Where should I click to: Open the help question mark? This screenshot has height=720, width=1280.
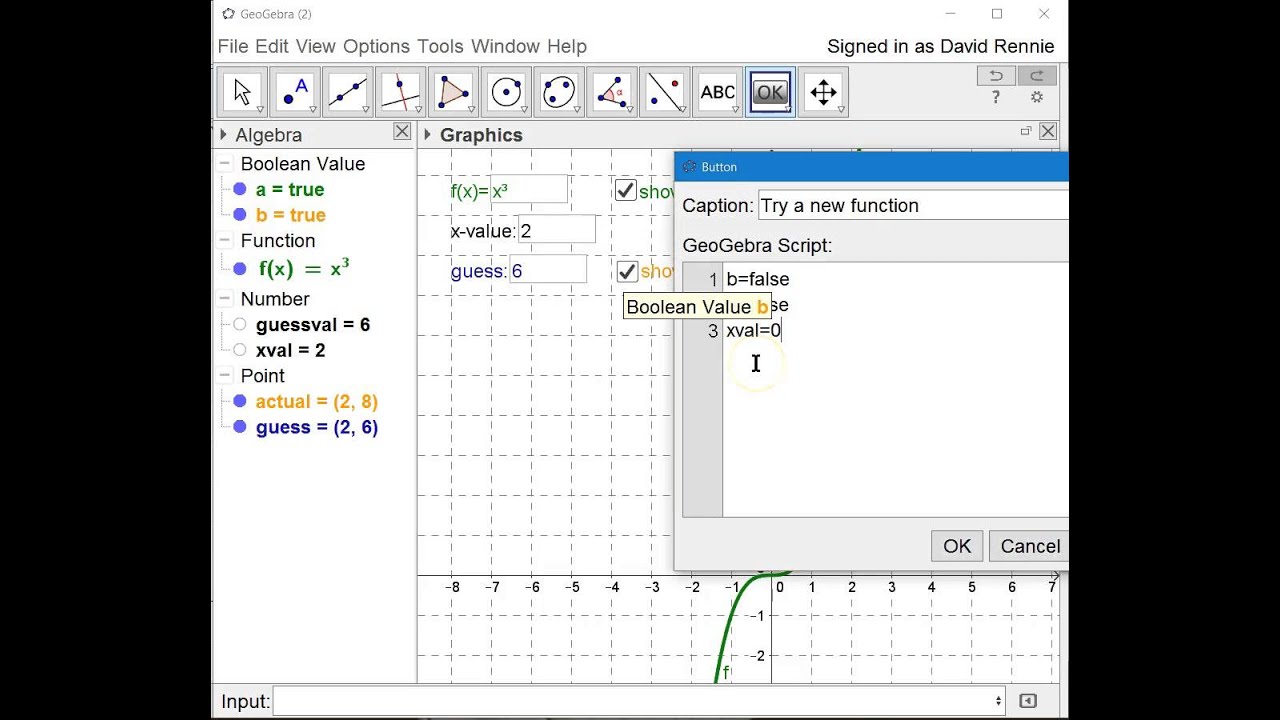click(996, 98)
